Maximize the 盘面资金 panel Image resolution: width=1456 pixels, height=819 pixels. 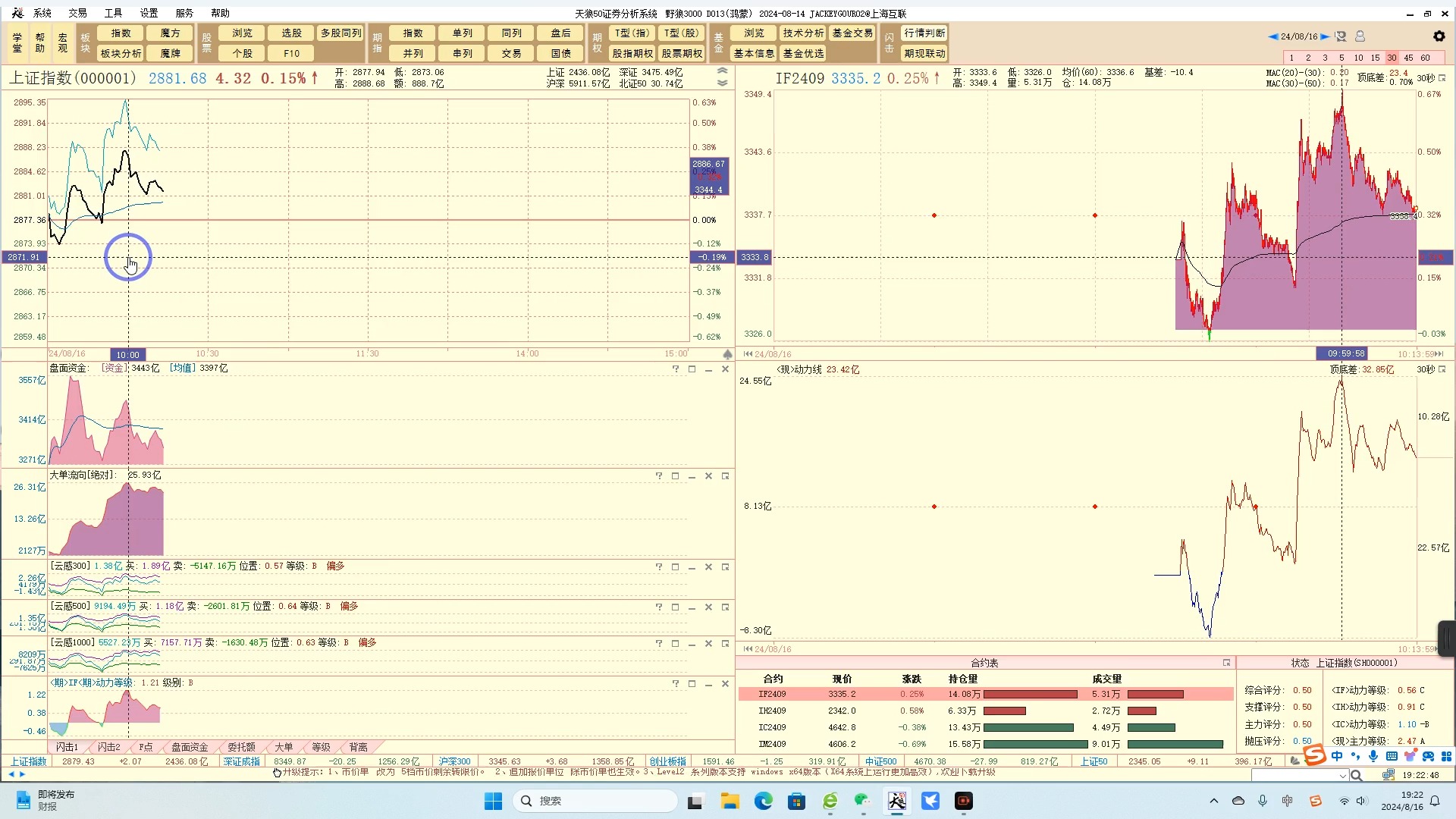[x=692, y=369]
